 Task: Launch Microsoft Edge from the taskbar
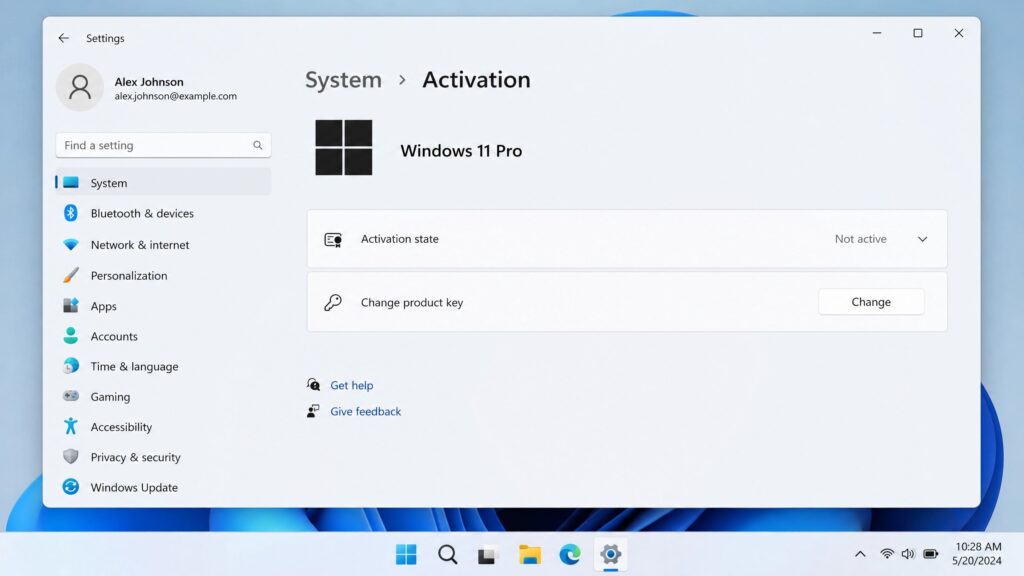click(570, 554)
